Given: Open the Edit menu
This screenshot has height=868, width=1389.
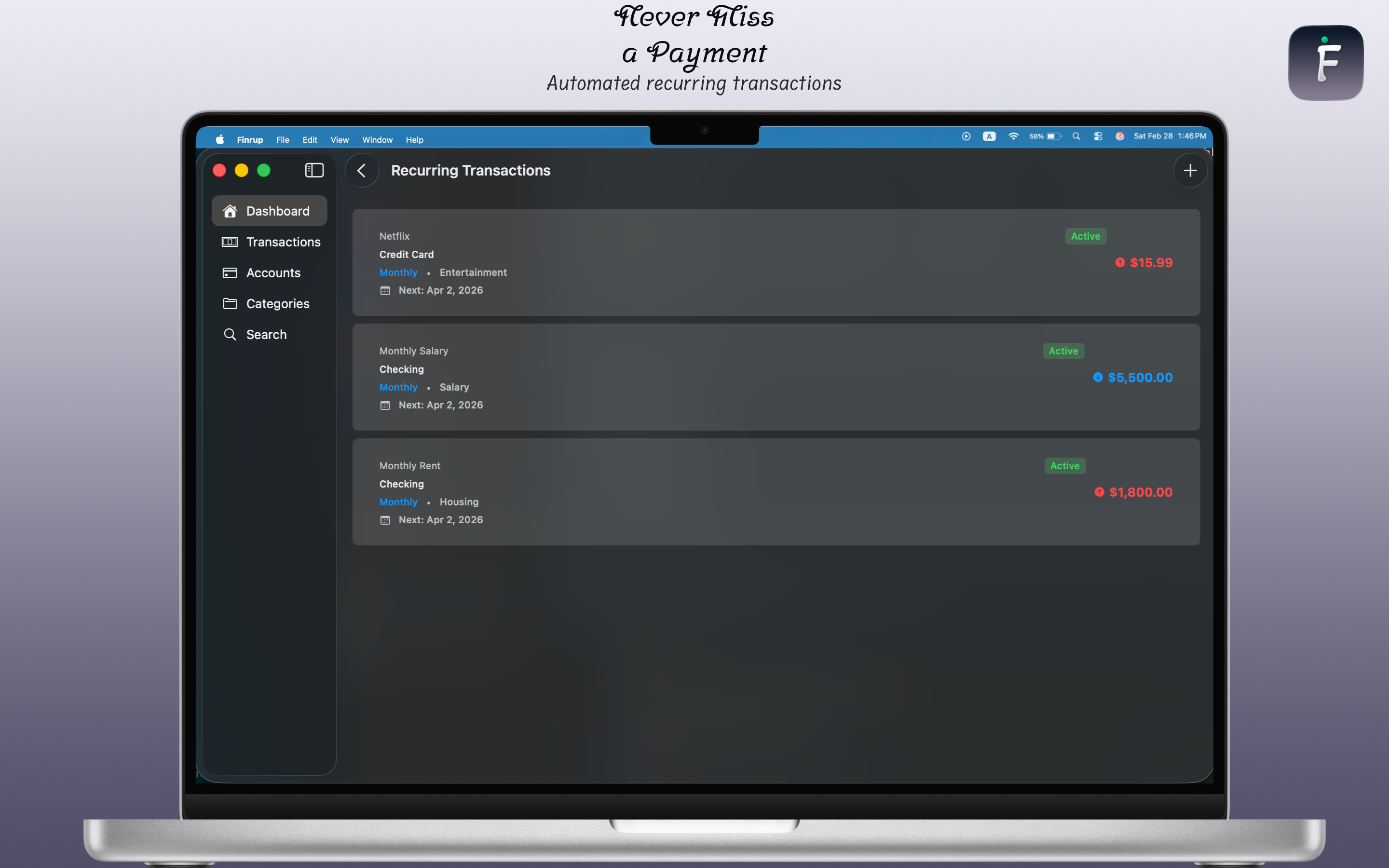Looking at the screenshot, I should [310, 139].
